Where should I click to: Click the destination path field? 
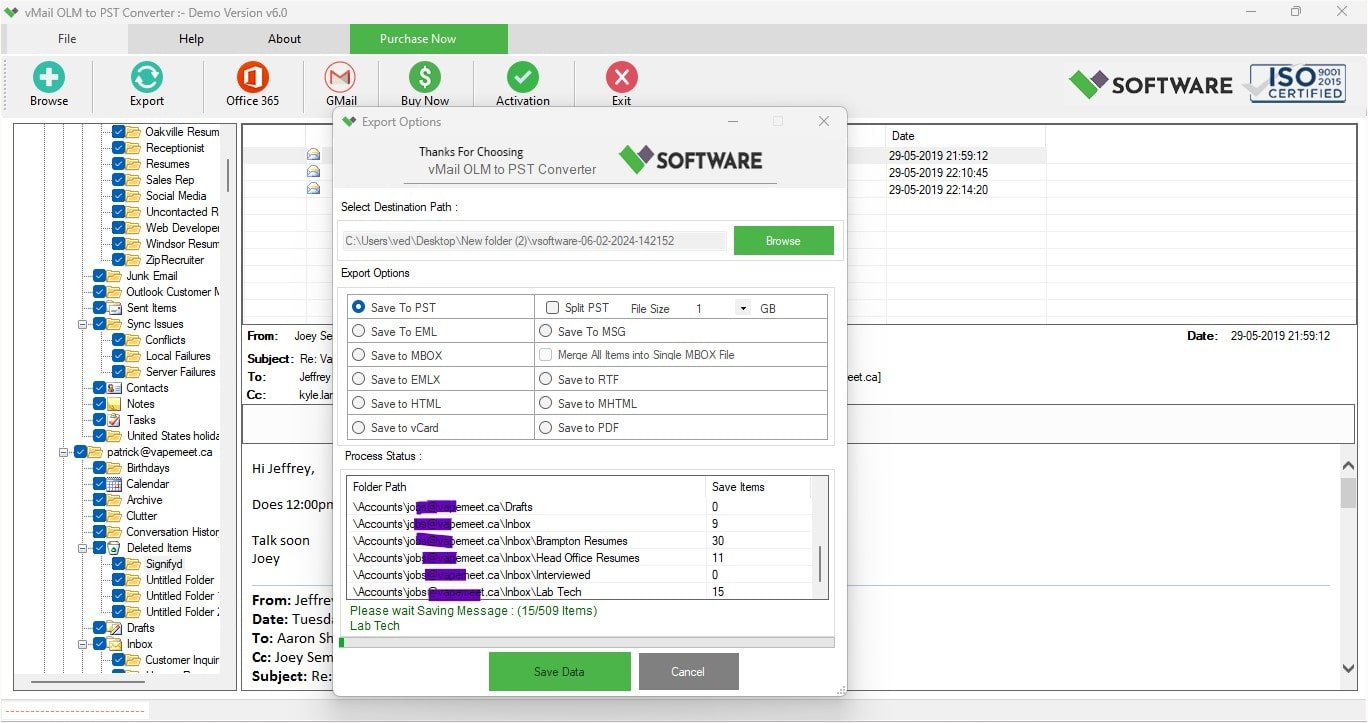(535, 240)
